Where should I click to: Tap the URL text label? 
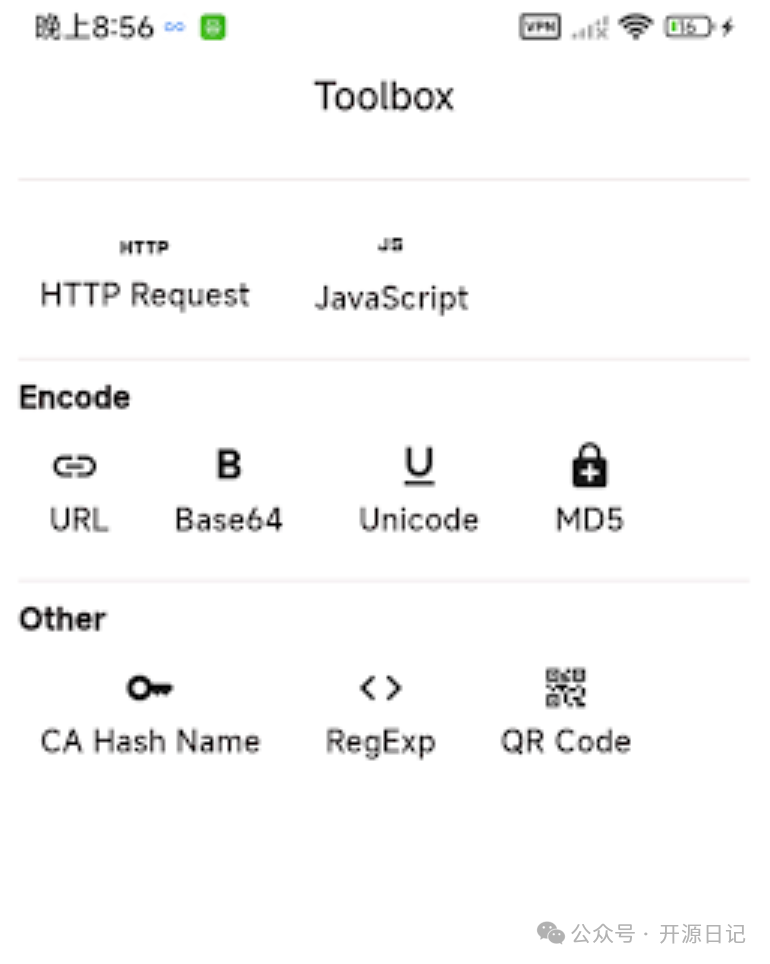pos(78,520)
